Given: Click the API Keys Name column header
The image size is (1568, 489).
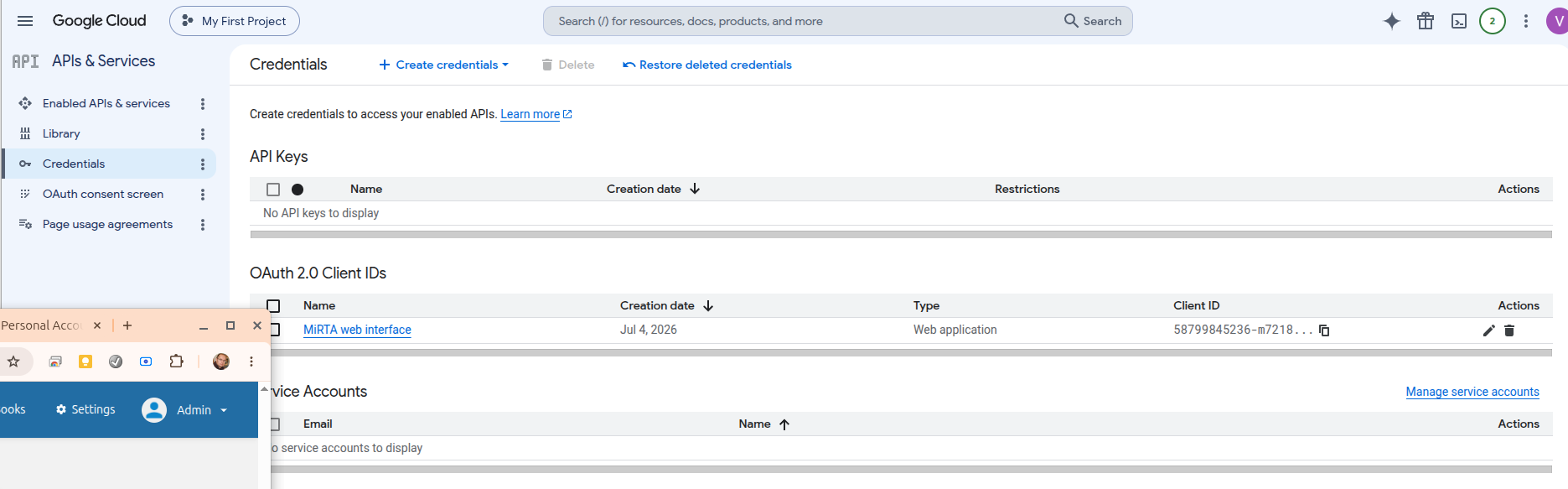Looking at the screenshot, I should [366, 189].
